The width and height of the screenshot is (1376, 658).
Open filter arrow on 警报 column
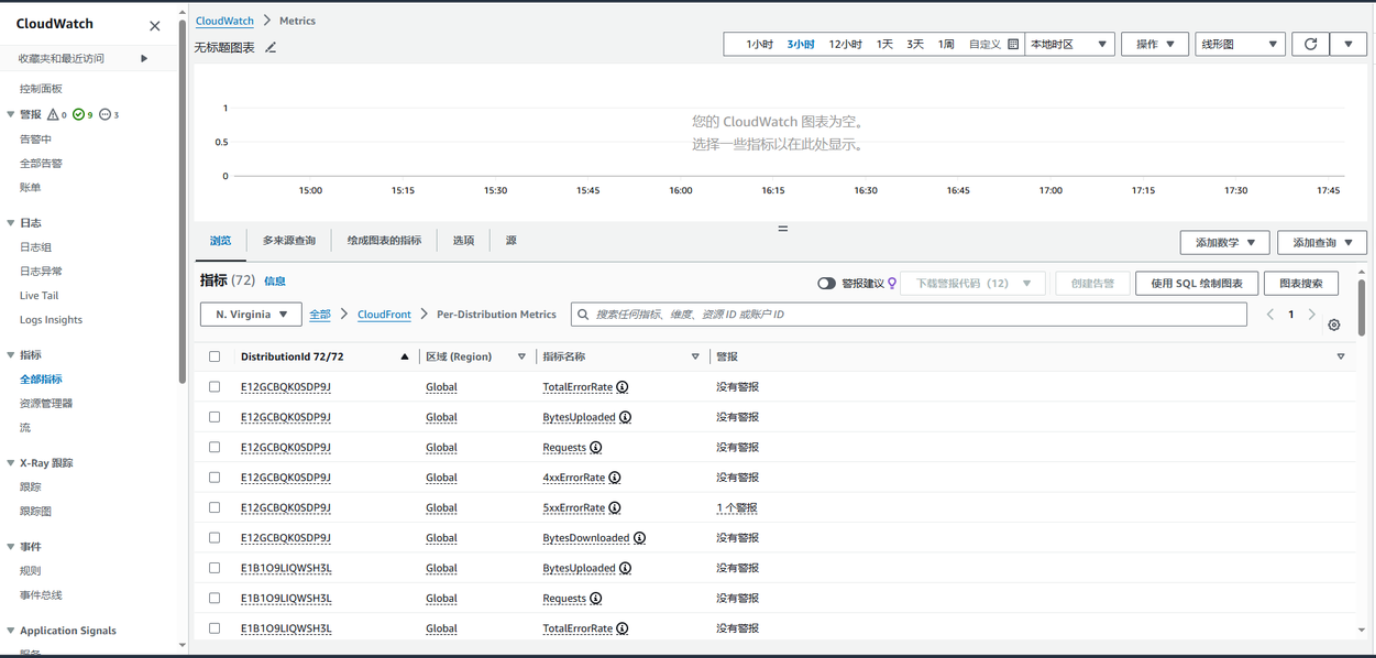tap(1341, 356)
